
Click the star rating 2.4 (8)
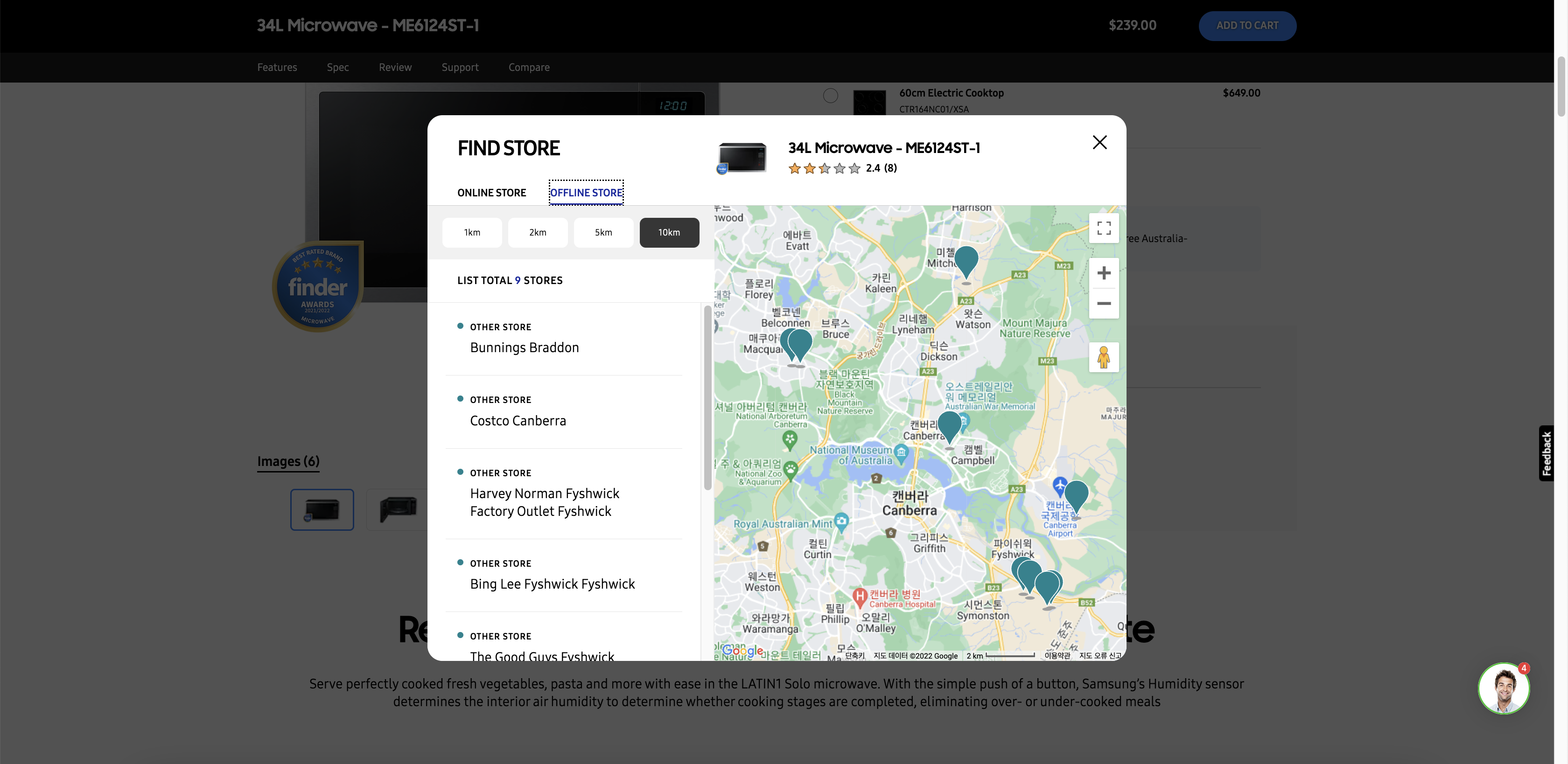point(842,168)
